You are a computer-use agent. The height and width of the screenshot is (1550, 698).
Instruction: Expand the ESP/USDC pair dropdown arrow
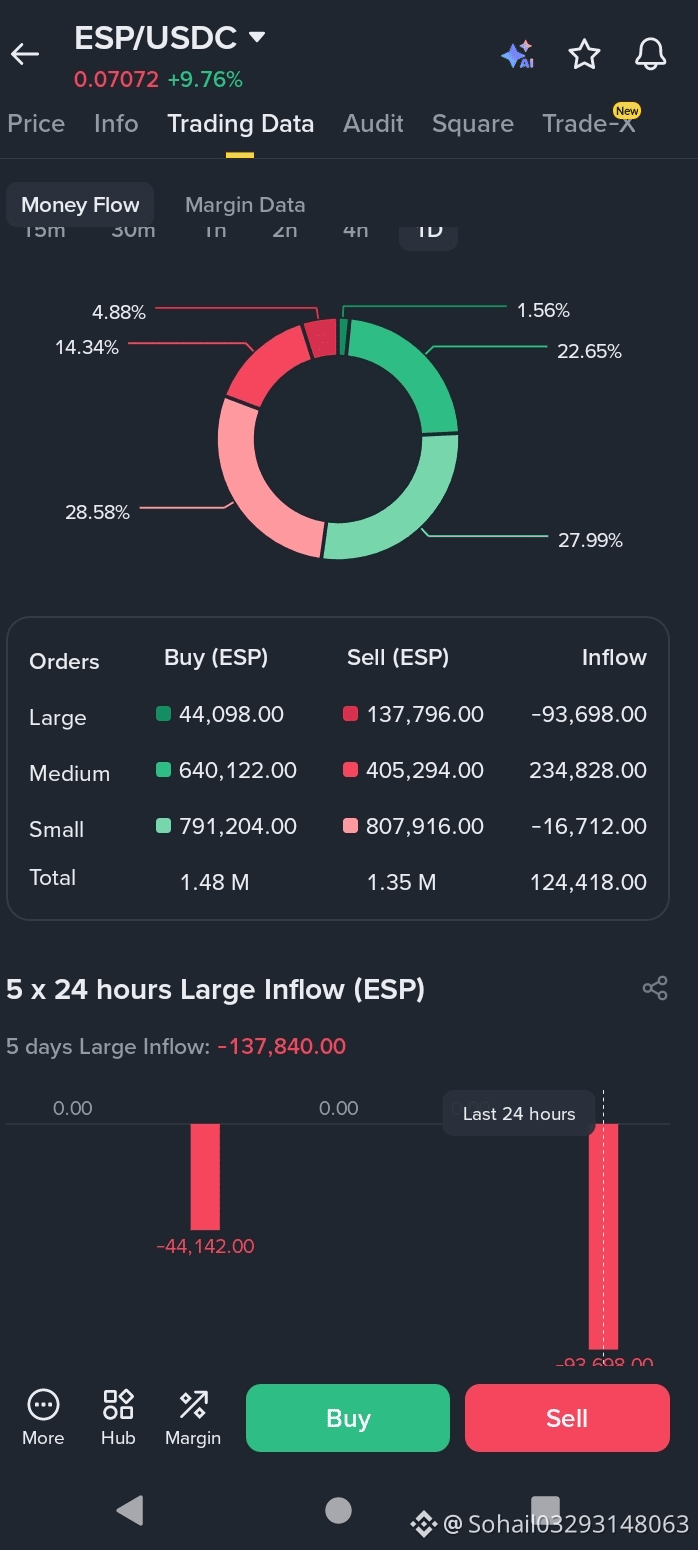[257, 37]
